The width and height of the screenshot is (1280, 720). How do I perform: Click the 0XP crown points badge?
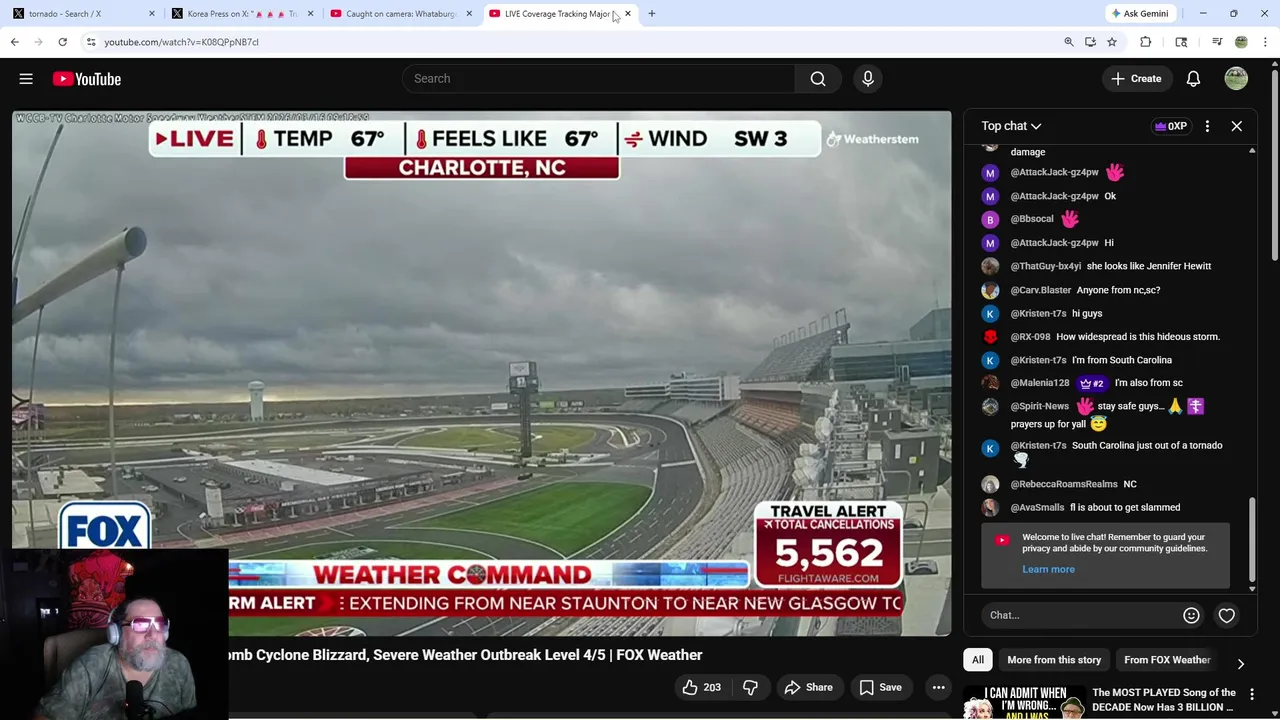coord(1170,126)
